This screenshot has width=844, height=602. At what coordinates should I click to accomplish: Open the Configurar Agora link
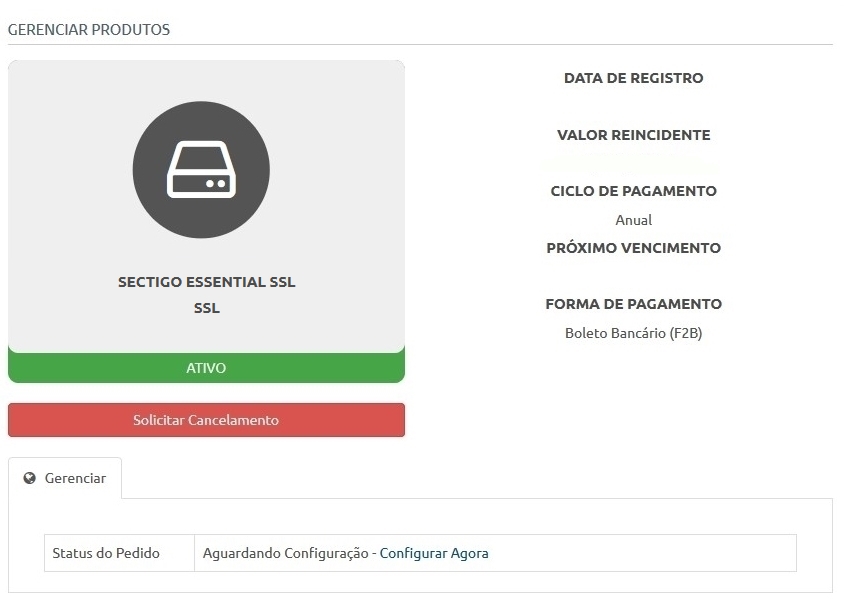pyautogui.click(x=434, y=553)
